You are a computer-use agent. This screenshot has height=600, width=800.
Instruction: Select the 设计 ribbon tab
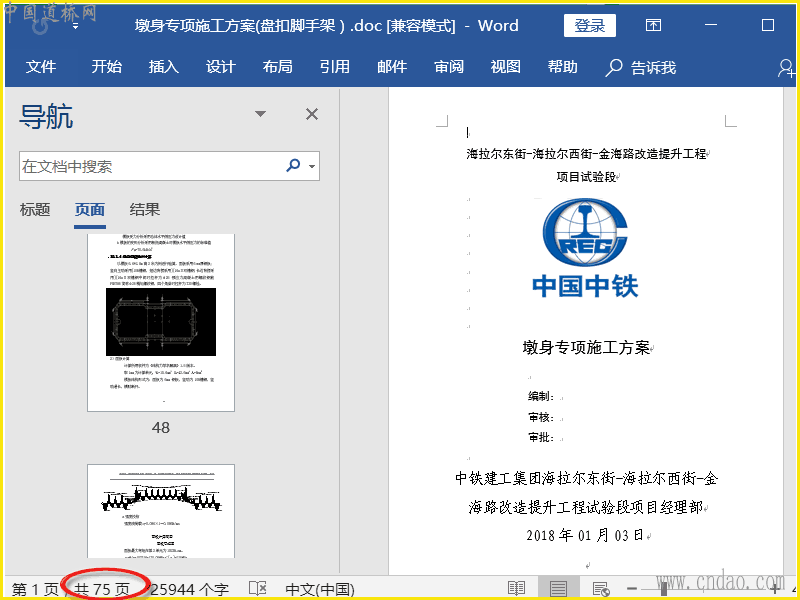221,67
